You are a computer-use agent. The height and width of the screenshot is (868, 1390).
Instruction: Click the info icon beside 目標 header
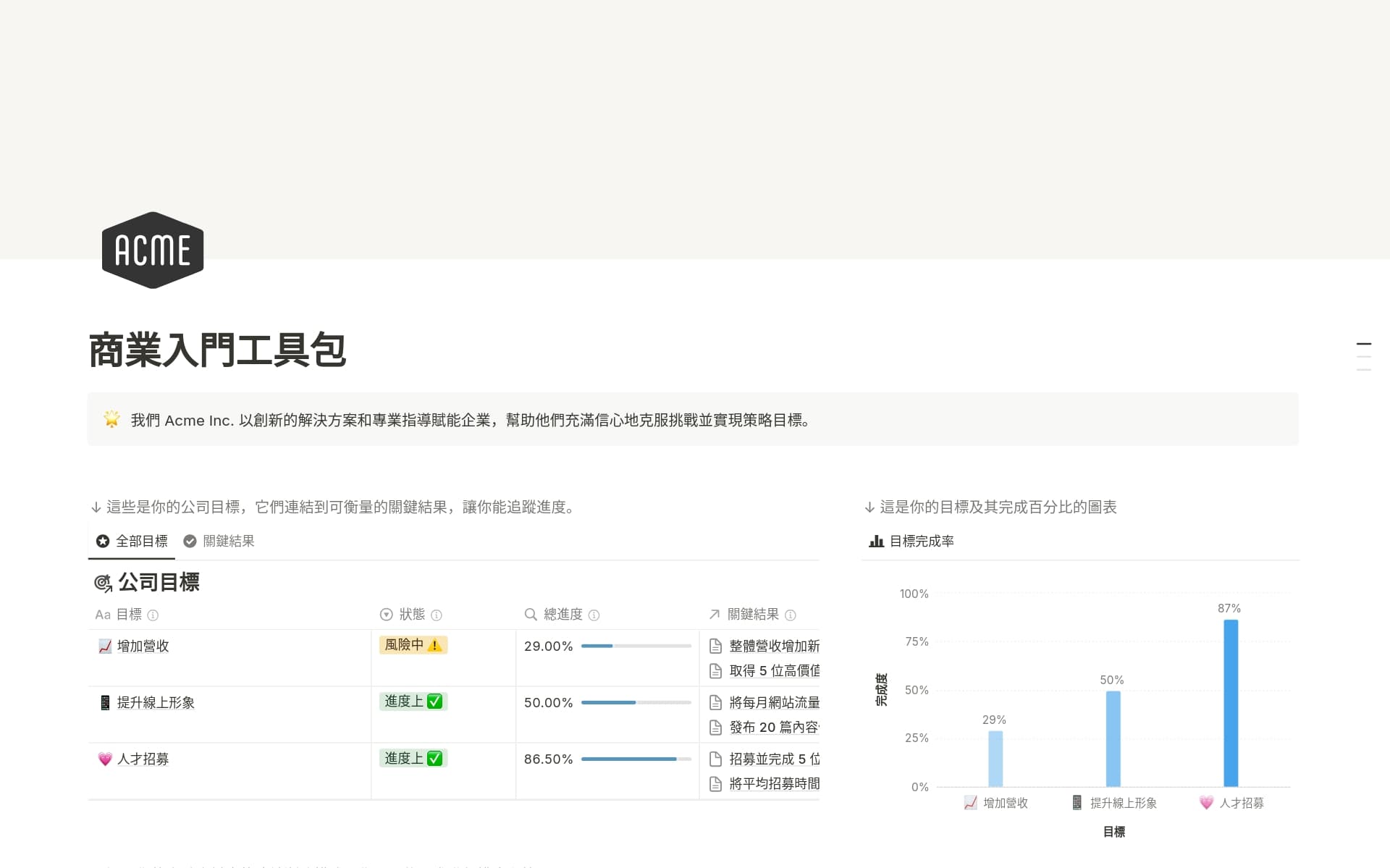tap(153, 615)
